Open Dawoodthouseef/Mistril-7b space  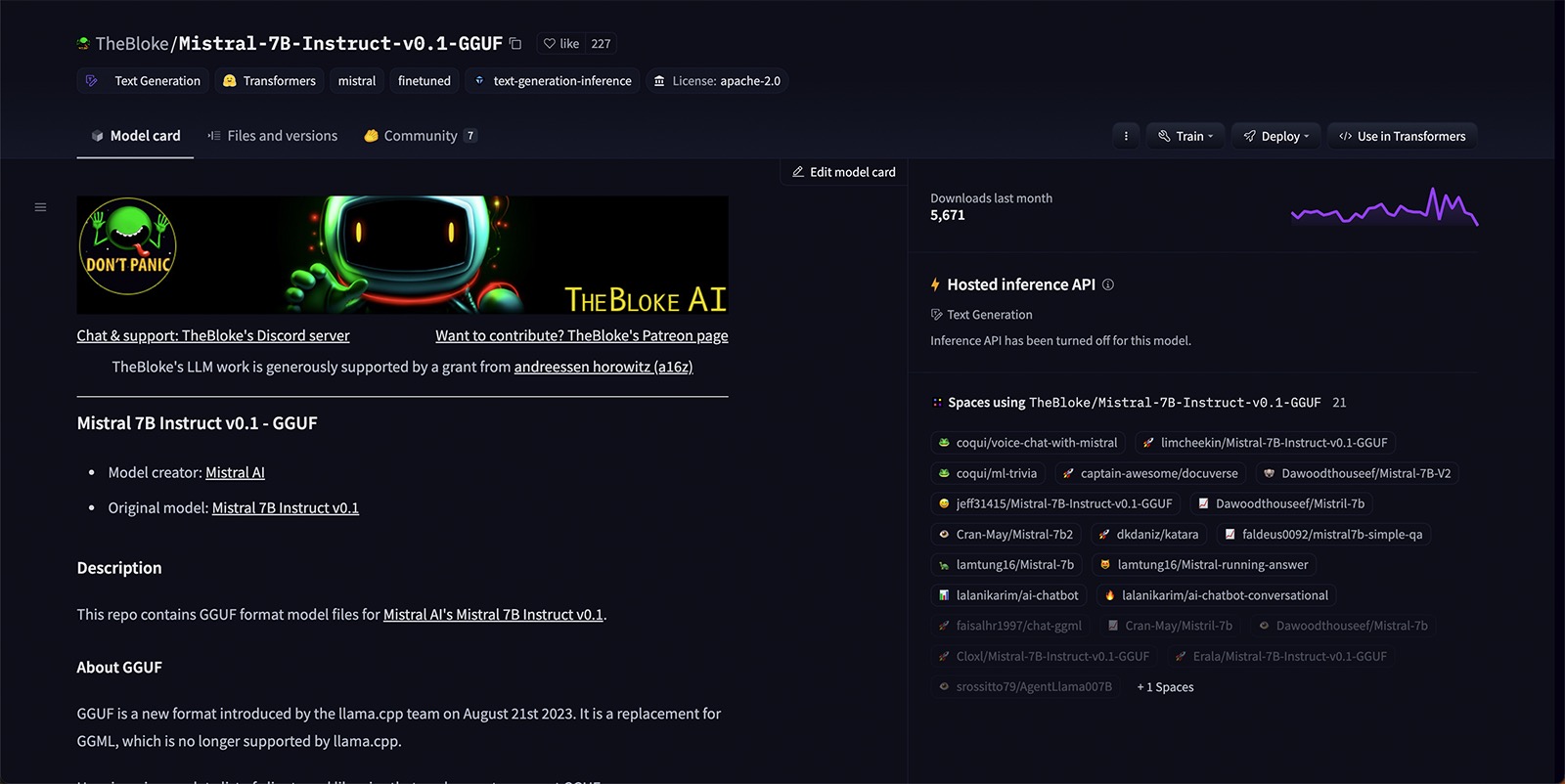click(1281, 503)
